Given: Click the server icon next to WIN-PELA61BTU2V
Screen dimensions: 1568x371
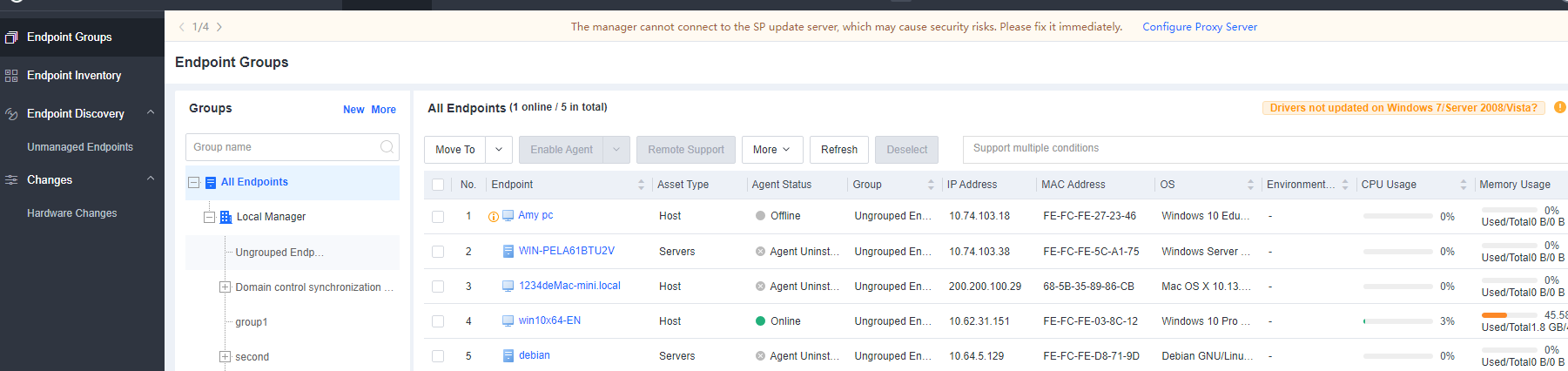Looking at the screenshot, I should (x=508, y=252).
